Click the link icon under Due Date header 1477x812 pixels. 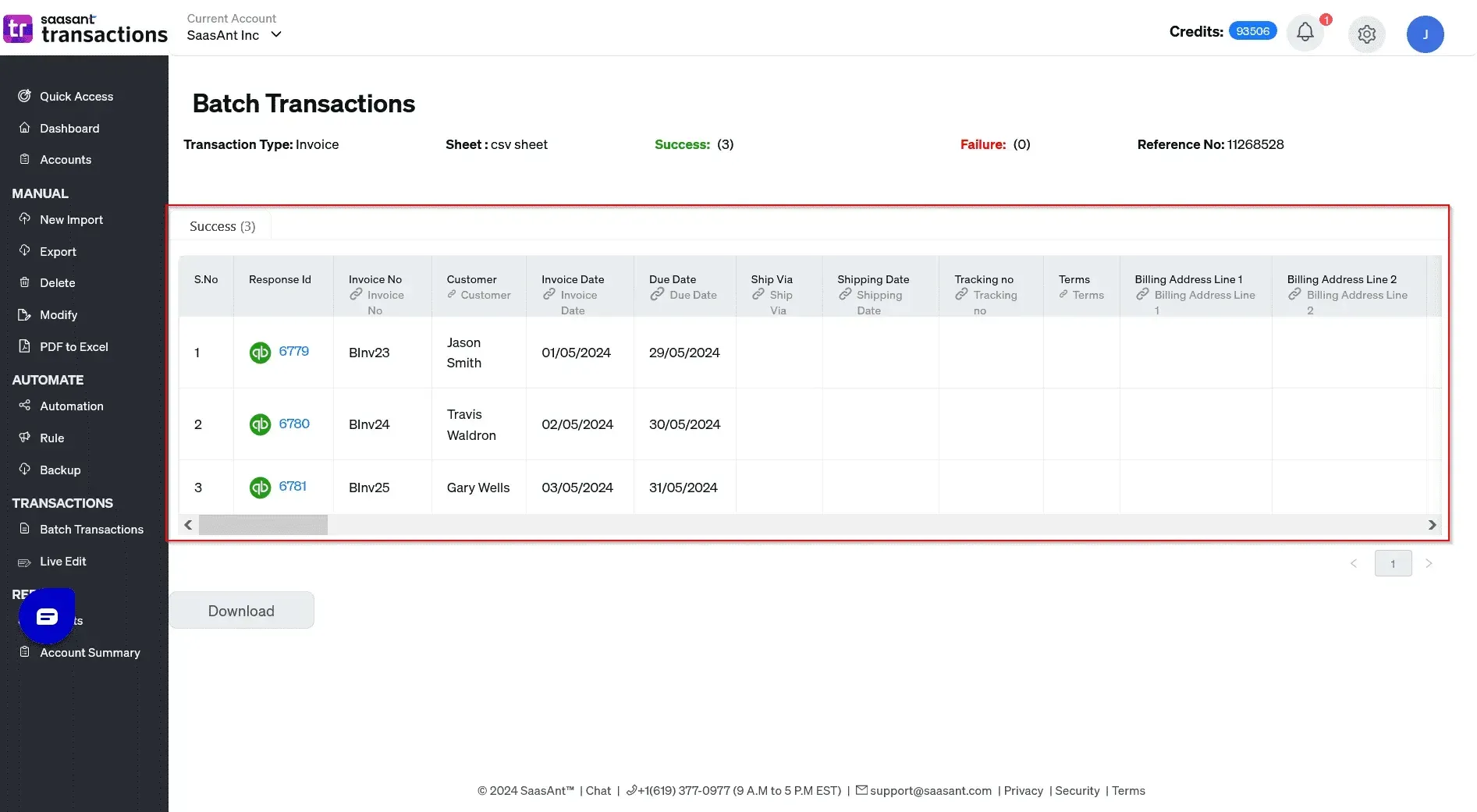click(x=657, y=295)
